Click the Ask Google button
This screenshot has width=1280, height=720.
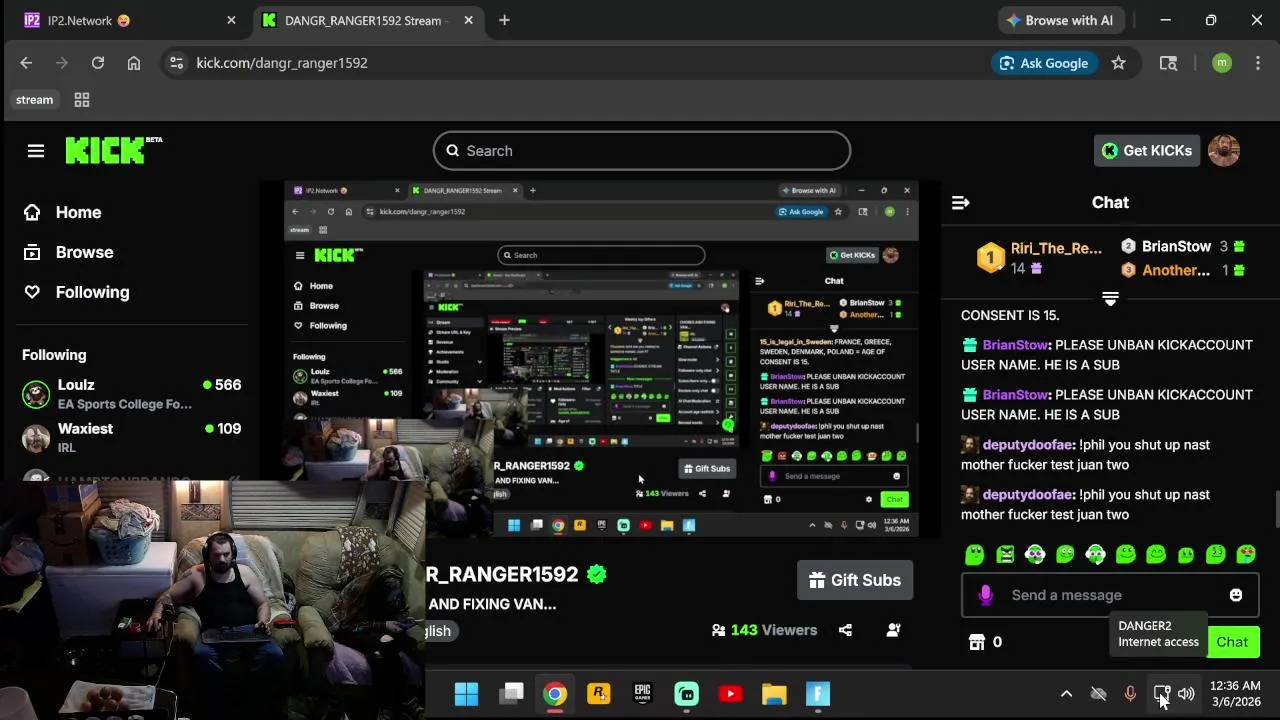coord(1044,63)
